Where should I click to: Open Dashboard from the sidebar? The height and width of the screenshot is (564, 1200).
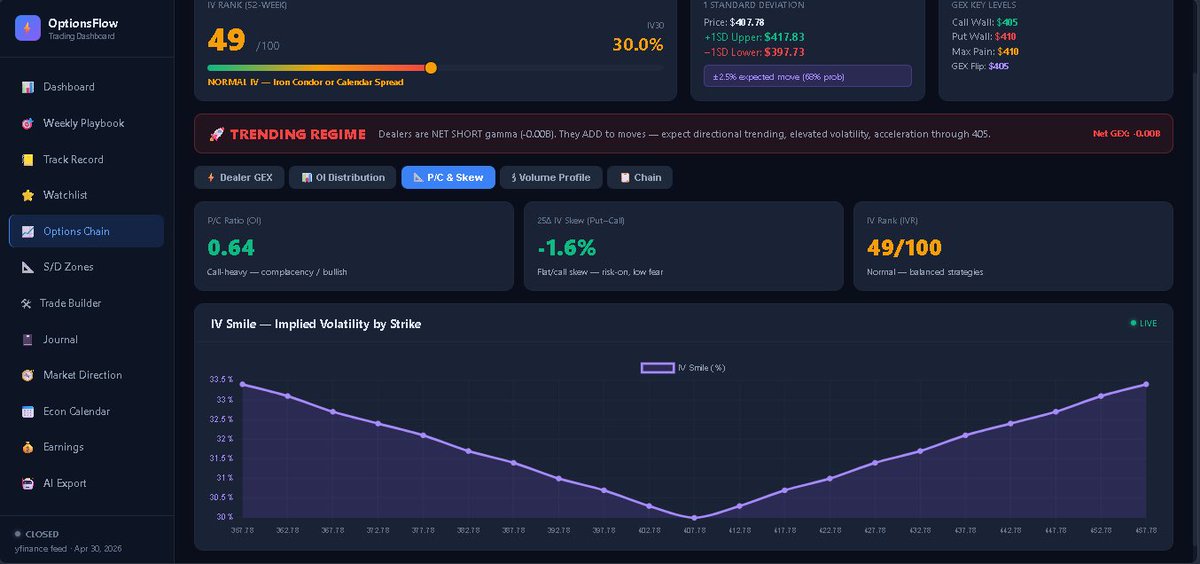click(x=86, y=87)
